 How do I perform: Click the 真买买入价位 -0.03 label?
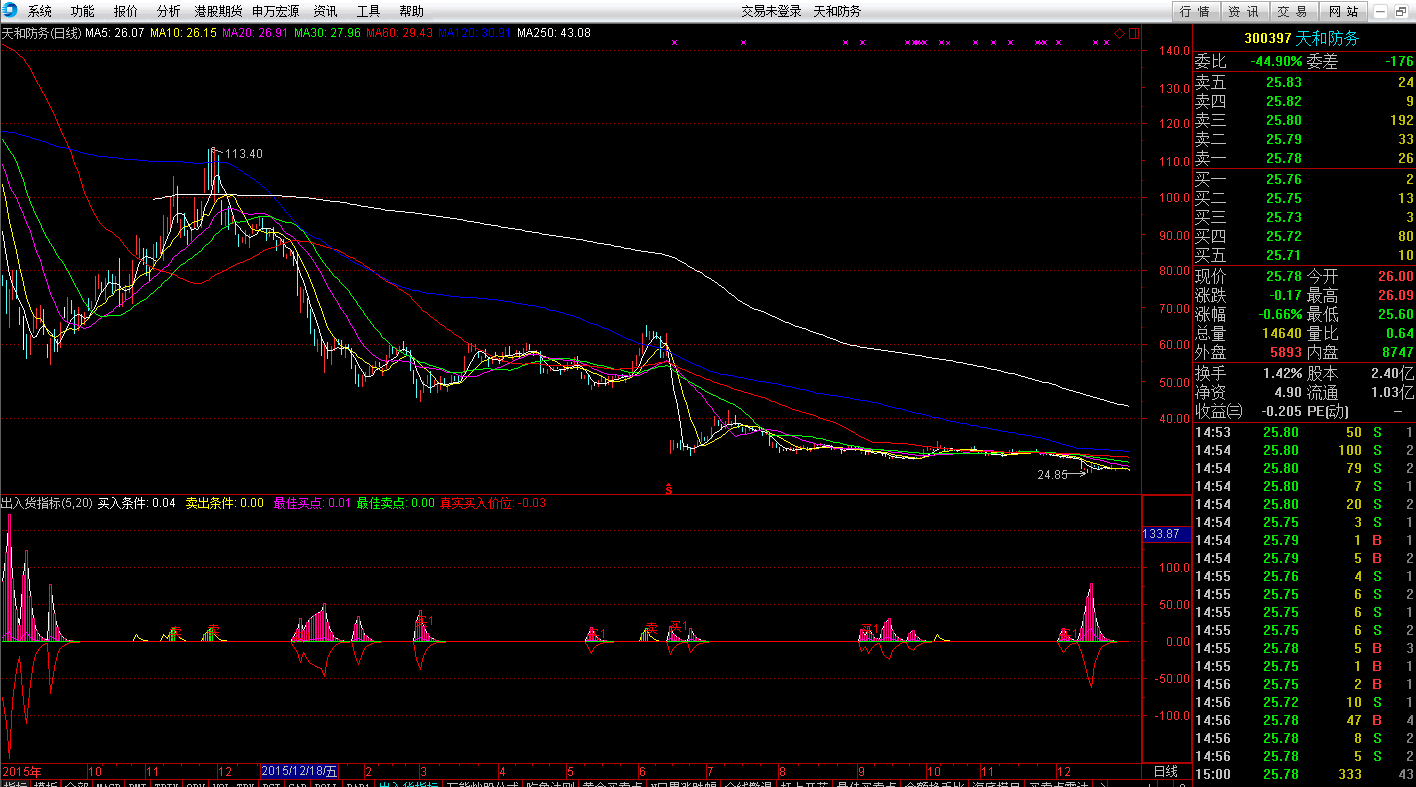click(x=493, y=503)
